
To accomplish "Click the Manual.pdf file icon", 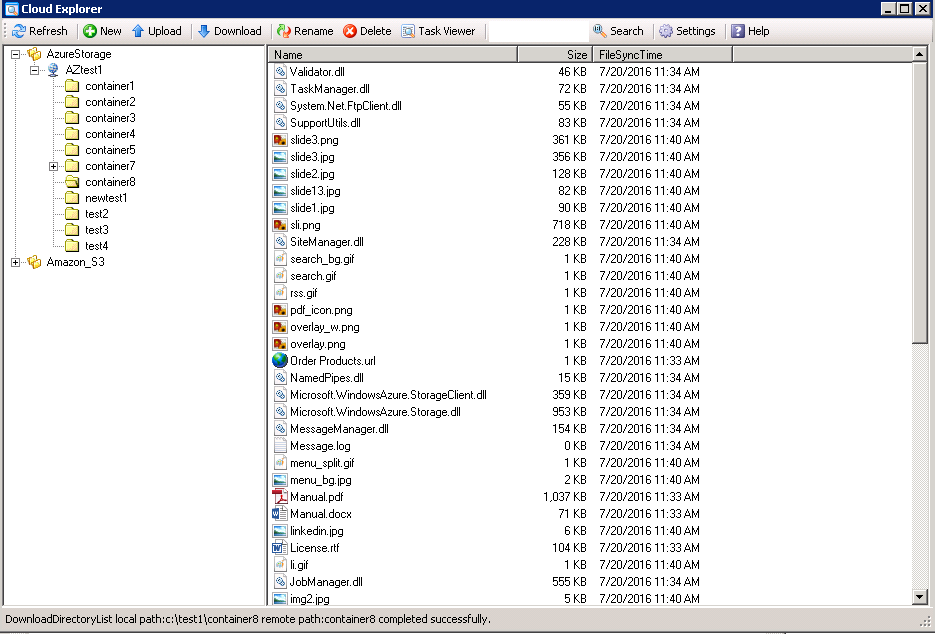I will pyautogui.click(x=280, y=497).
